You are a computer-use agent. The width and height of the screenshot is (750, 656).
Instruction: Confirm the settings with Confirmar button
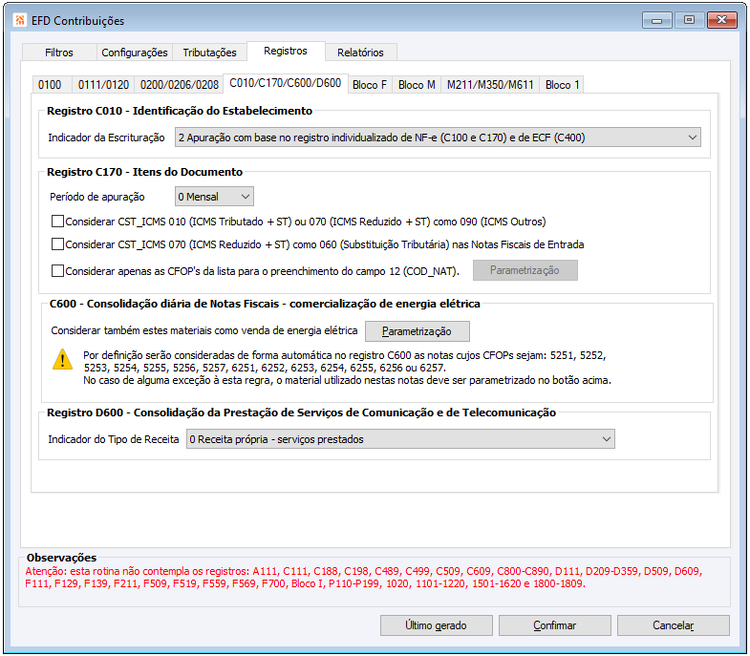pos(555,625)
